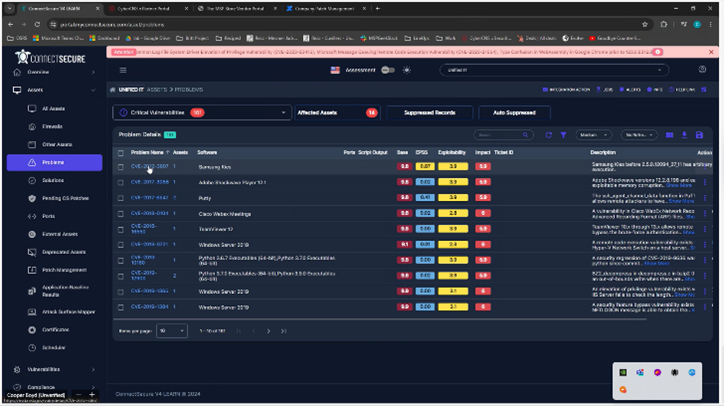
Task: Check the select-all checkbox in the table header
Action: [x=121, y=153]
